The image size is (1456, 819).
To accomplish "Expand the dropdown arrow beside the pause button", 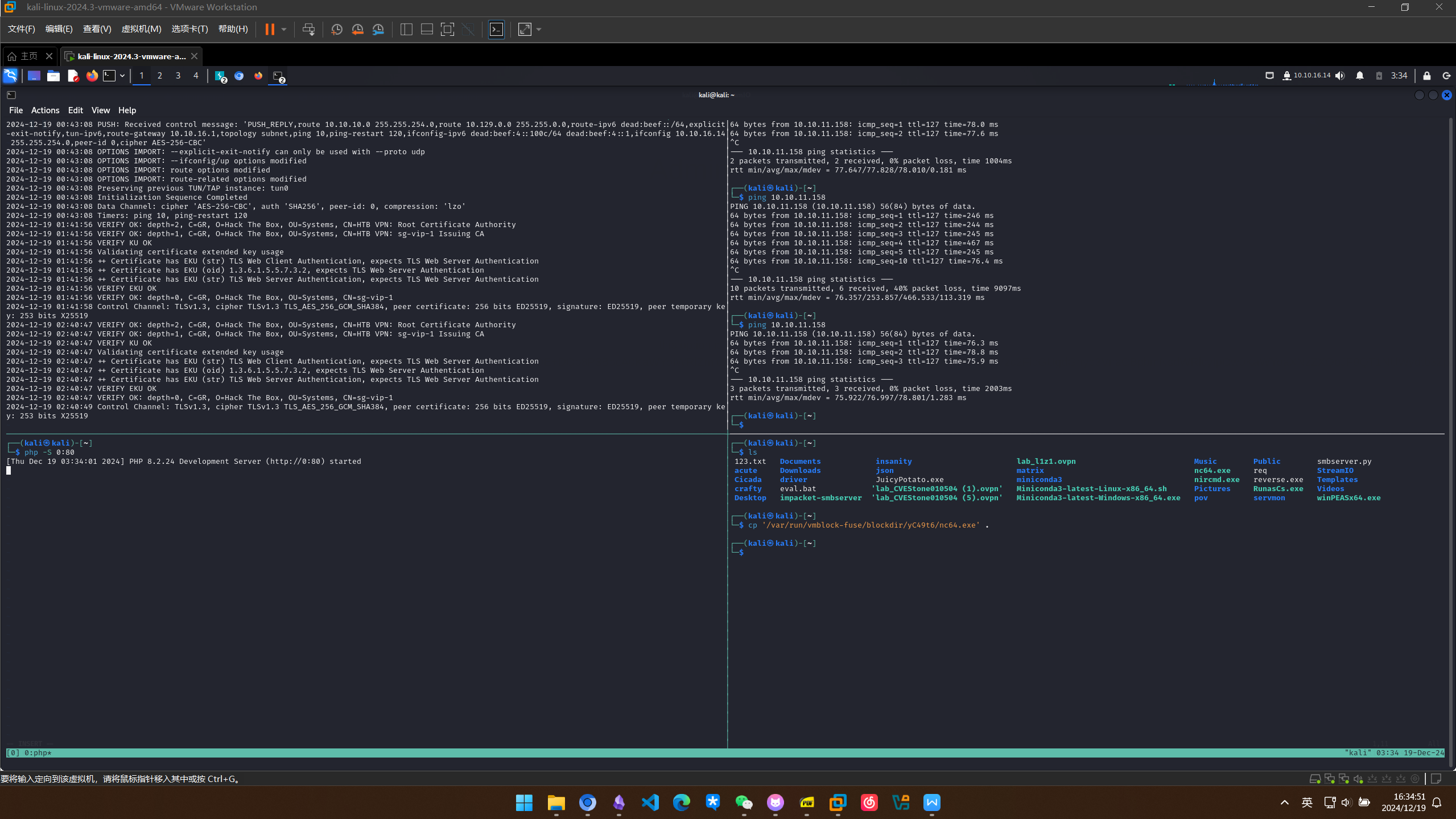I will click(284, 30).
